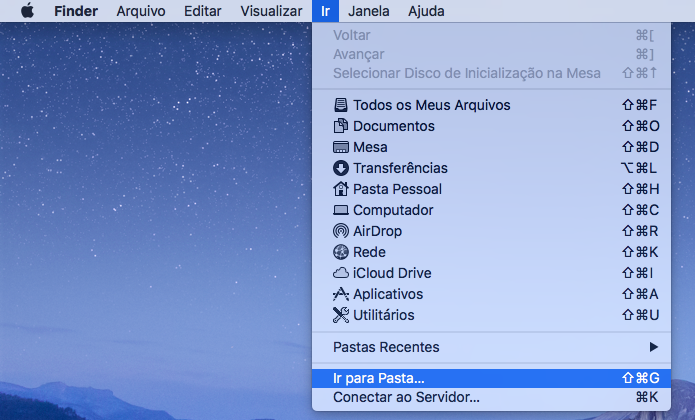Select AirDrop entry text
Viewport: 695px width, 420px height.
click(x=377, y=231)
